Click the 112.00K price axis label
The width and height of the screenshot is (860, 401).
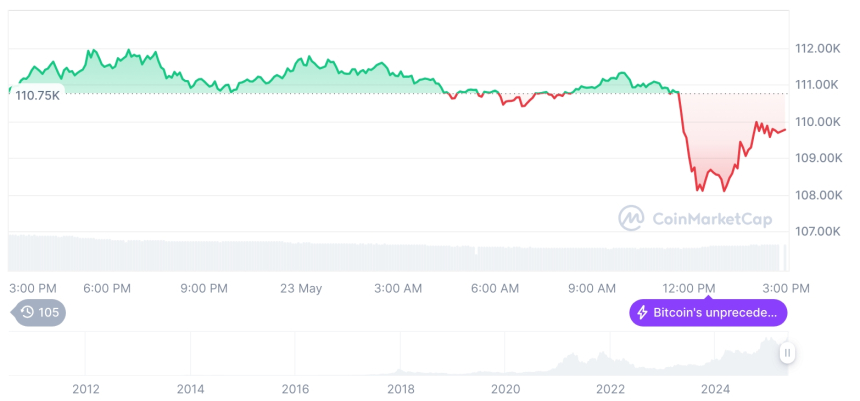coord(815,48)
